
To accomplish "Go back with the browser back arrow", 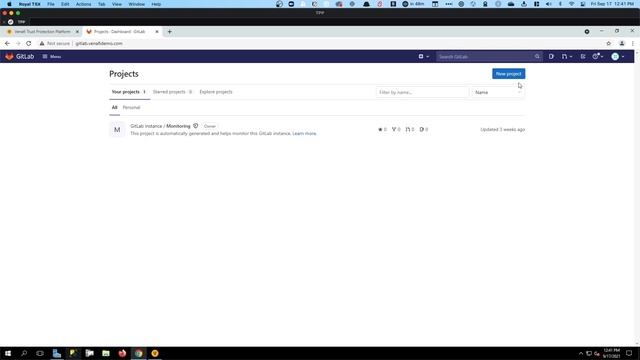I will pyautogui.click(x=7, y=43).
